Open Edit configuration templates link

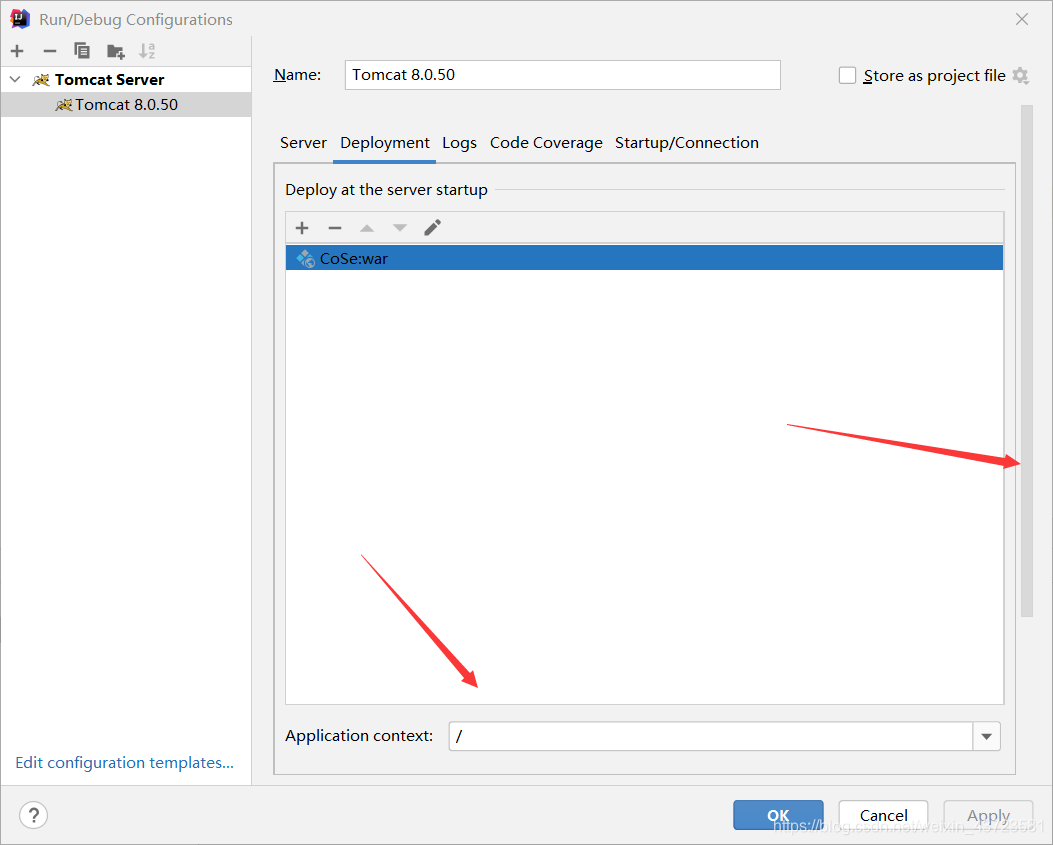click(x=124, y=762)
